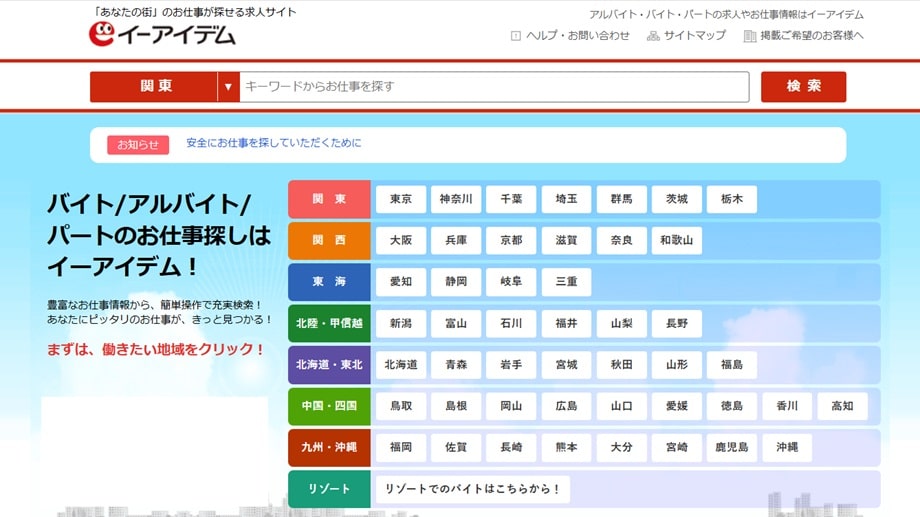Select the 北海道・東北 region header
This screenshot has height=517, width=920.
(x=329, y=364)
